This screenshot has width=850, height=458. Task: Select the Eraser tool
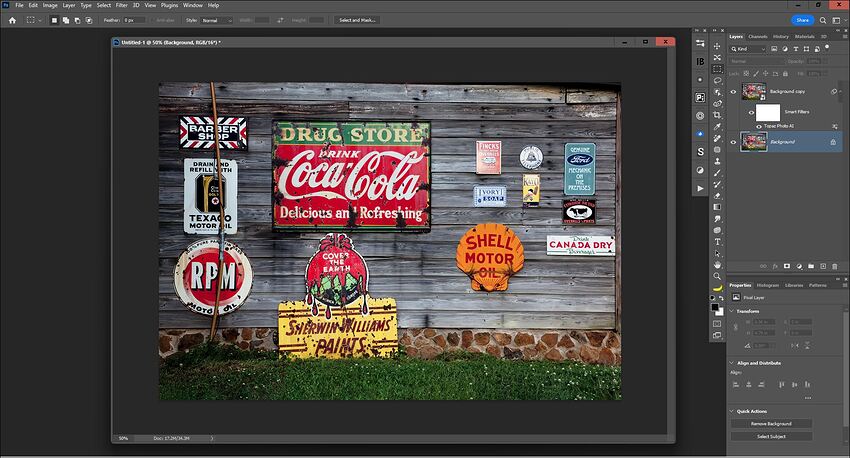pos(717,196)
